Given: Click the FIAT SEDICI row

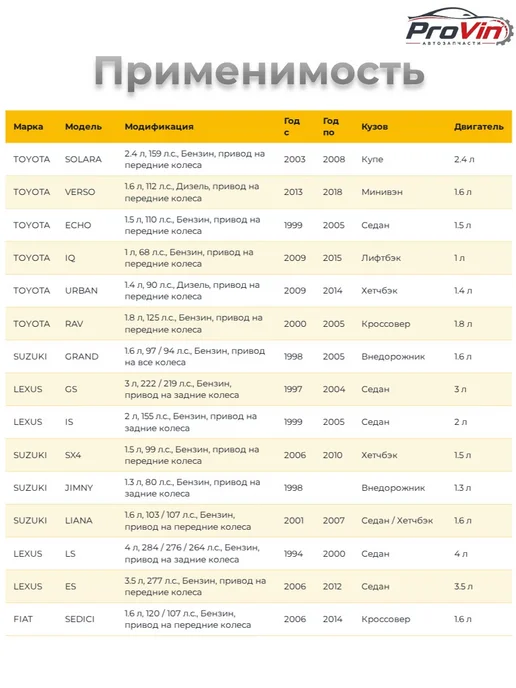Looking at the screenshot, I should (x=258, y=620).
